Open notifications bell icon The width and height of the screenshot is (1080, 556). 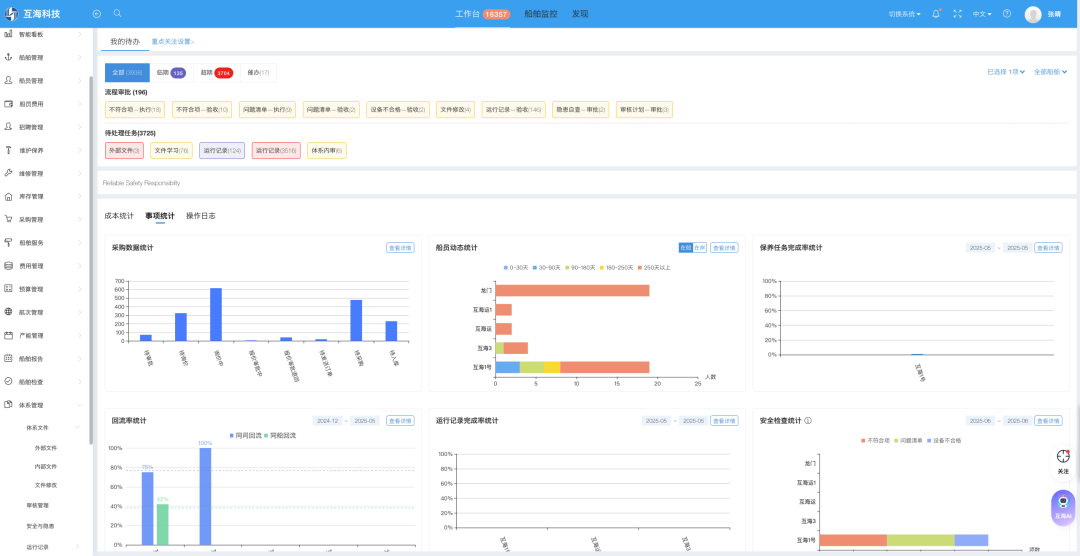click(936, 14)
